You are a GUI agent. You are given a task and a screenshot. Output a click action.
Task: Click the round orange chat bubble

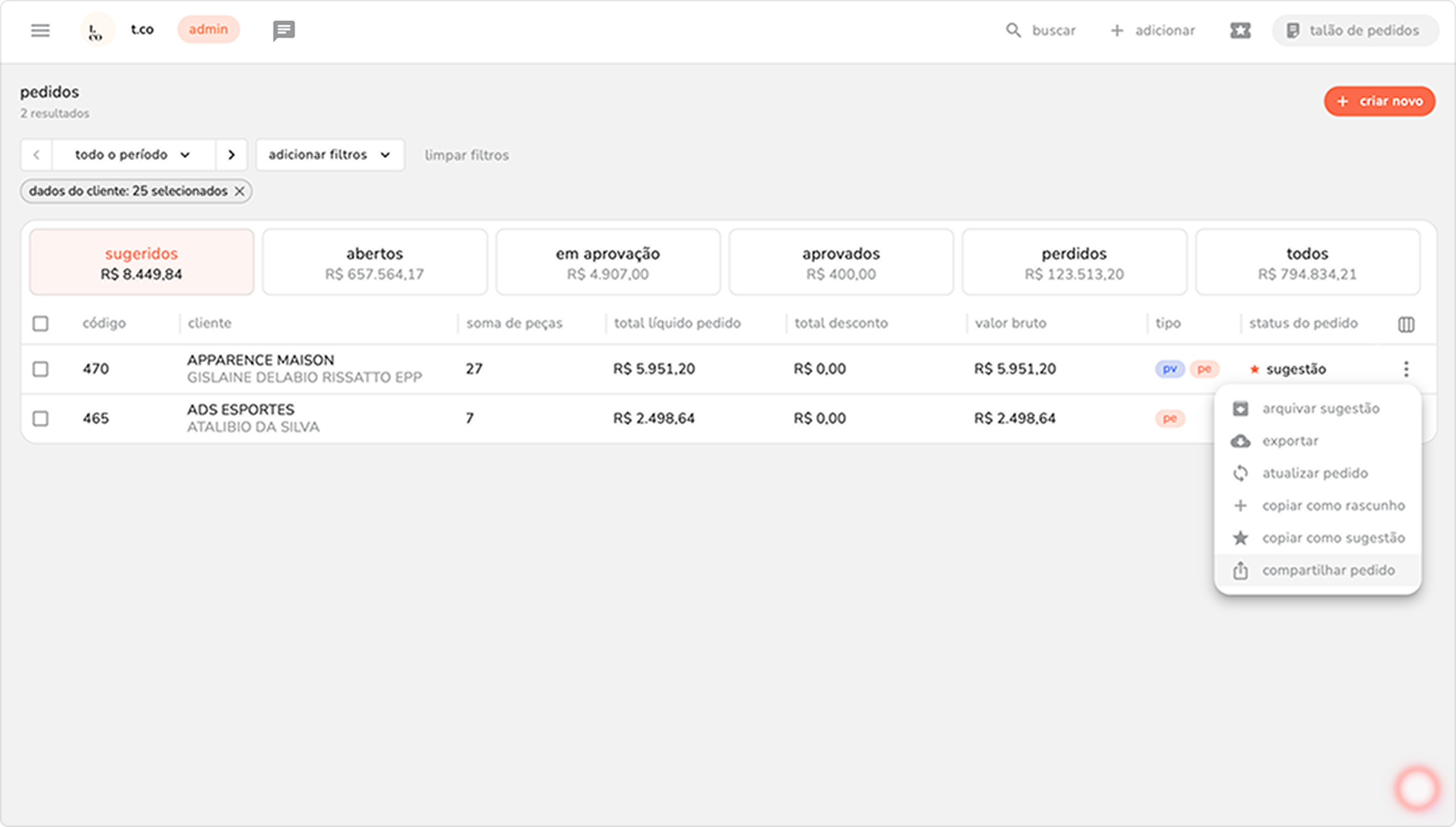1417,788
